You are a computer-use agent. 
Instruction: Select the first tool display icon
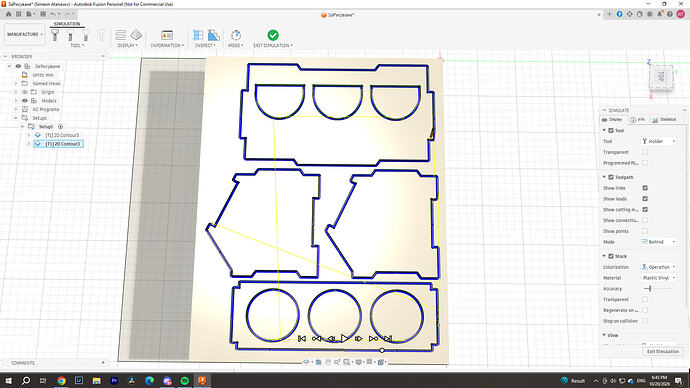tap(55, 35)
